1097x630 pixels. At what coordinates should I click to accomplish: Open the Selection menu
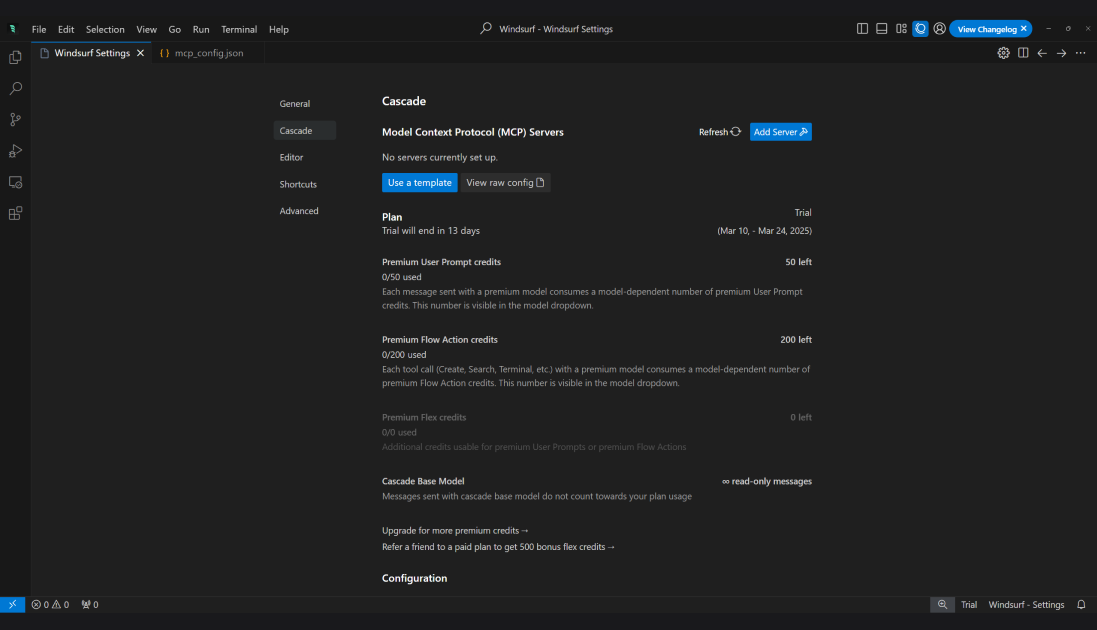pyautogui.click(x=105, y=29)
